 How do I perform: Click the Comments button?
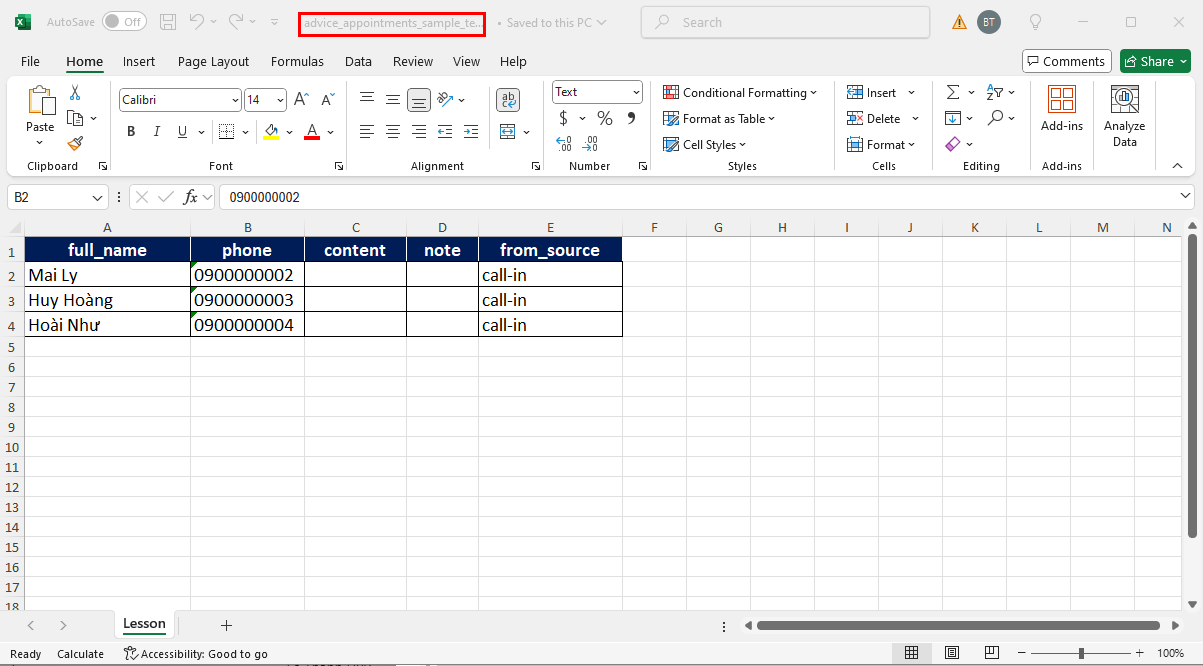(x=1066, y=61)
